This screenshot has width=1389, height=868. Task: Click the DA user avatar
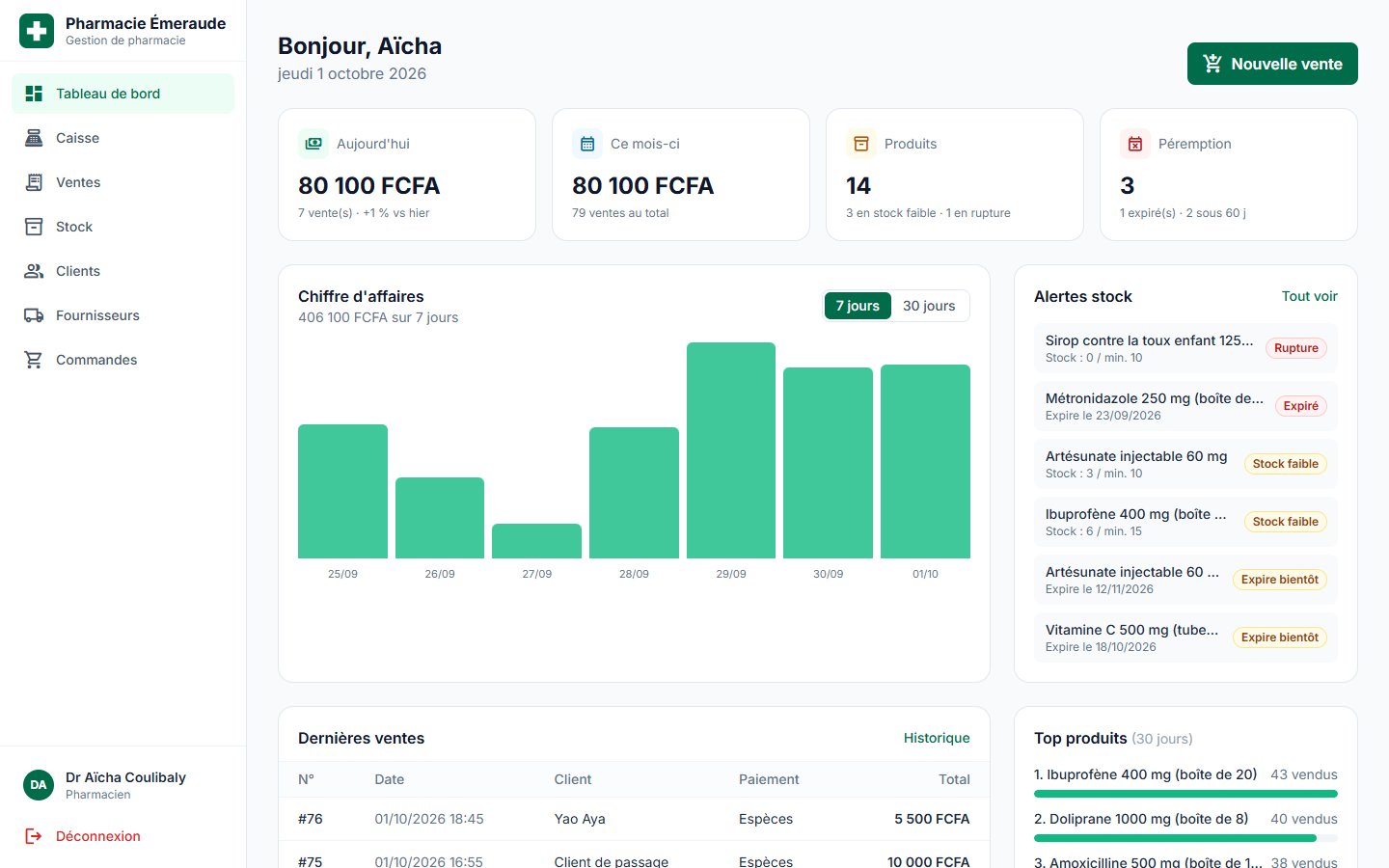pos(39,785)
